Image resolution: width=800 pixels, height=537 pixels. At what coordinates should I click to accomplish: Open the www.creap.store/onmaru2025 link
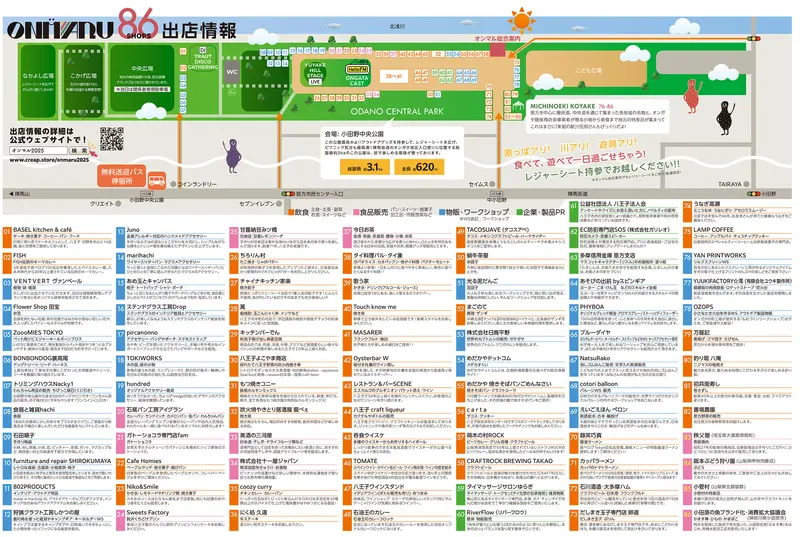[x=49, y=160]
